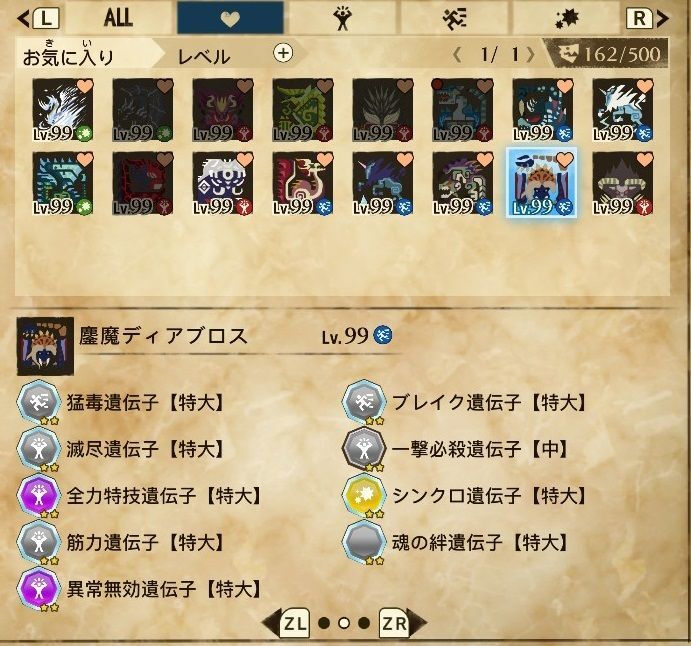The image size is (691, 646).
Task: Select the power type filter icon tab
Action: point(342,18)
